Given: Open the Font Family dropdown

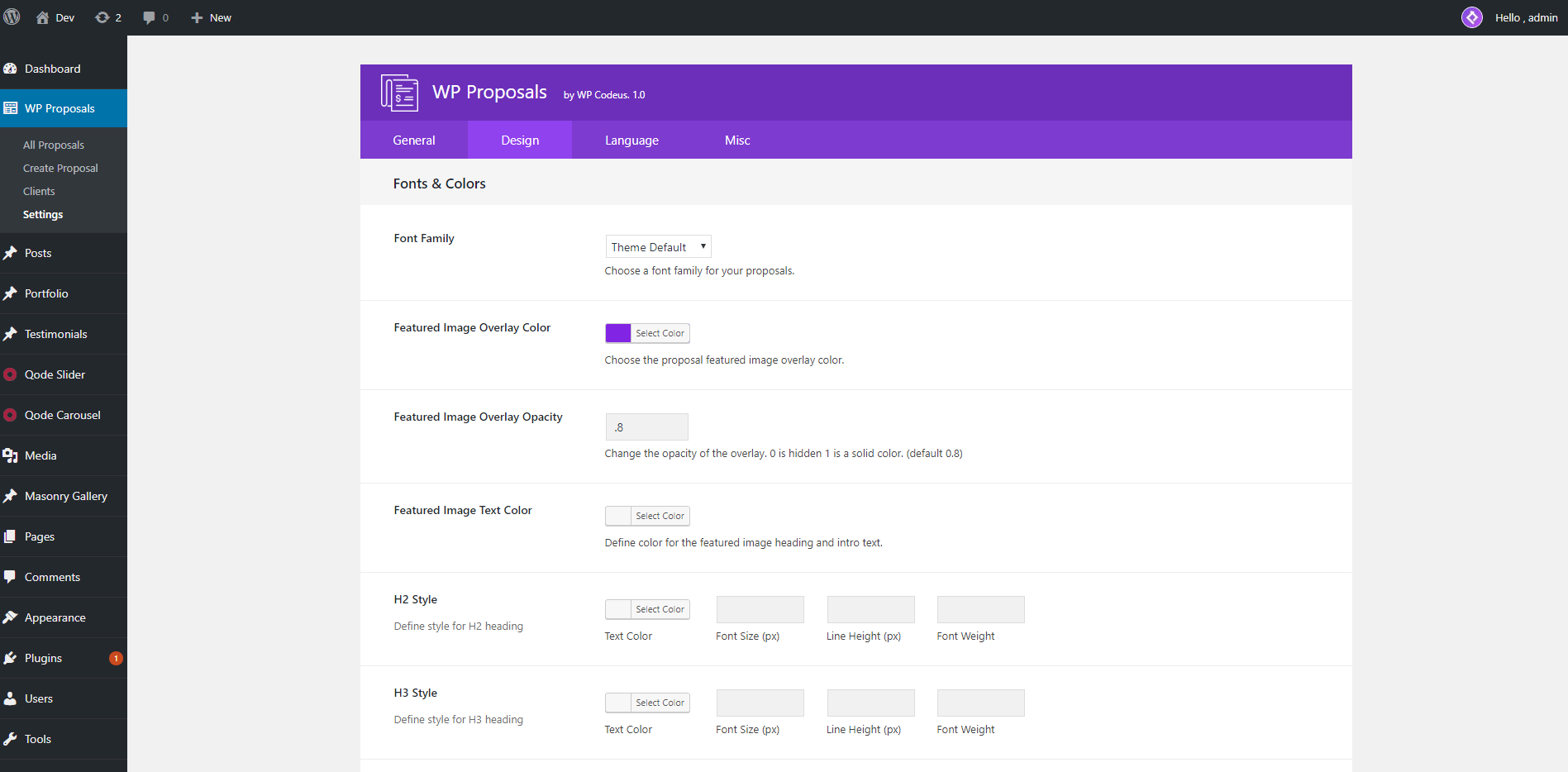Looking at the screenshot, I should (658, 246).
